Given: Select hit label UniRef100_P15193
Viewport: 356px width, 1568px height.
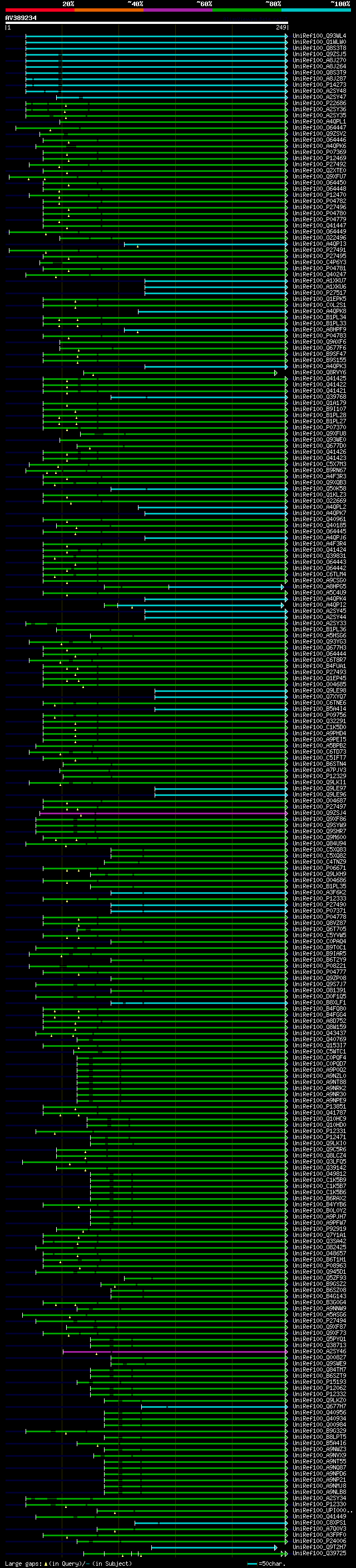Looking at the screenshot, I should (x=319, y=1382).
